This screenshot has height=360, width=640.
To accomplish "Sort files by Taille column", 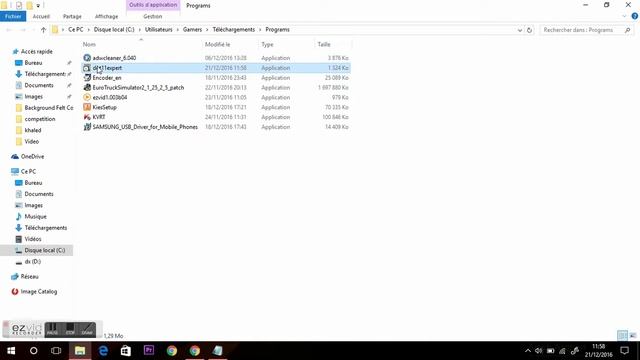I will [x=324, y=44].
